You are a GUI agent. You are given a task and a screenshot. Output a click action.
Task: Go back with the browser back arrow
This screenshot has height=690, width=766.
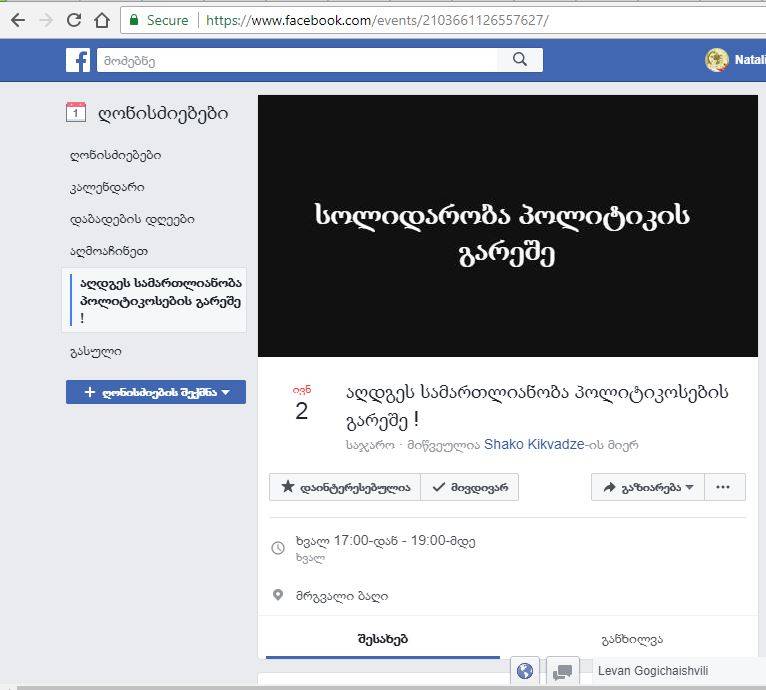tap(18, 21)
